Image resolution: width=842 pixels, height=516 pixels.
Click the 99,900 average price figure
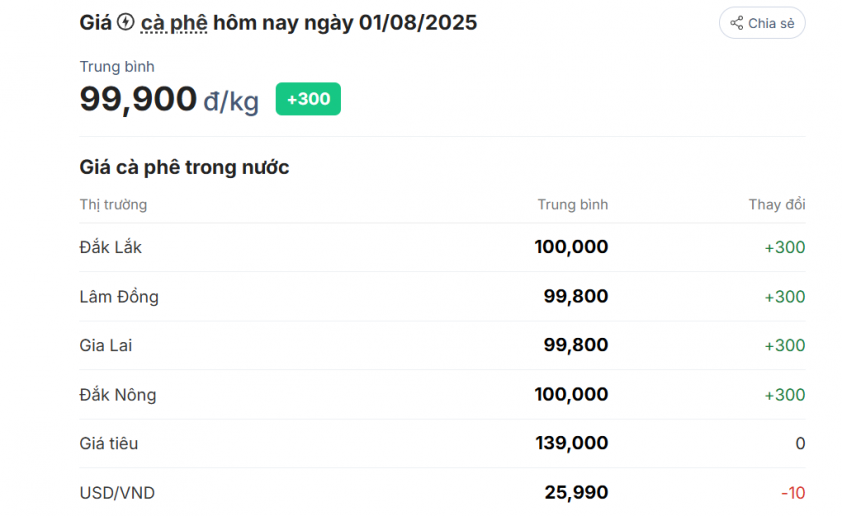coord(138,99)
